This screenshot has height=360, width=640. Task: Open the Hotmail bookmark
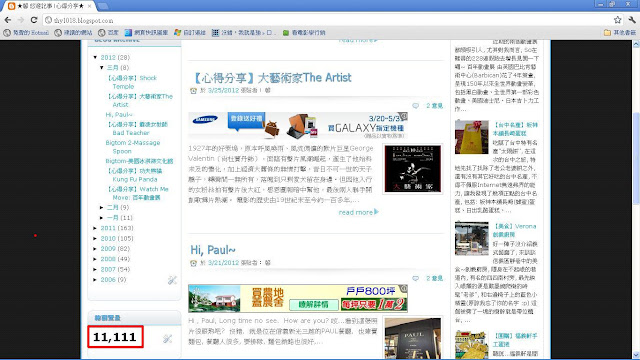click(26, 33)
